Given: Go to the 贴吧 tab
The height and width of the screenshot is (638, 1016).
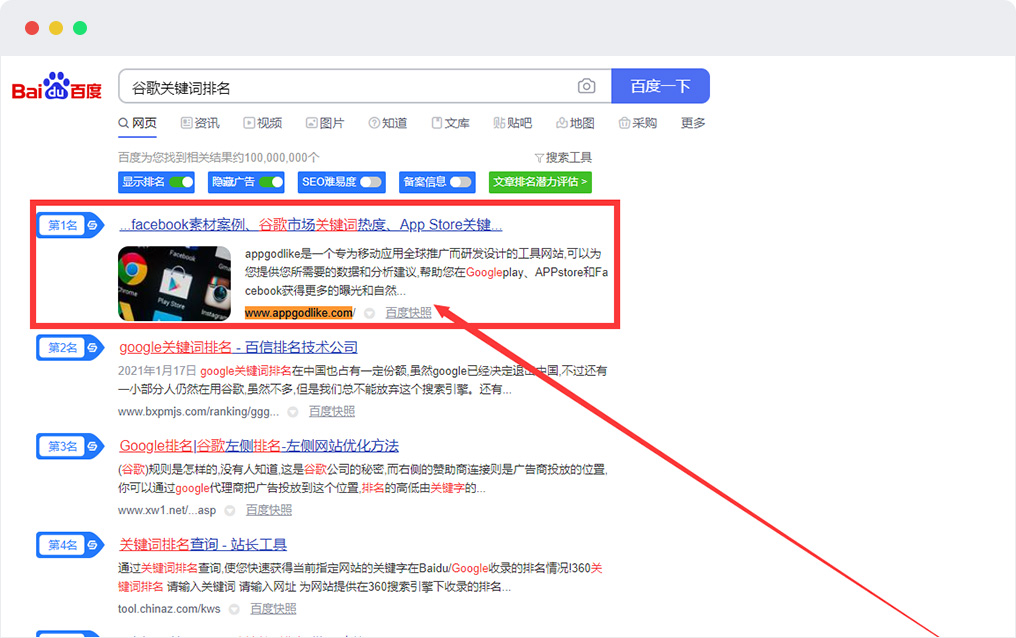Looking at the screenshot, I should pyautogui.click(x=513, y=123).
